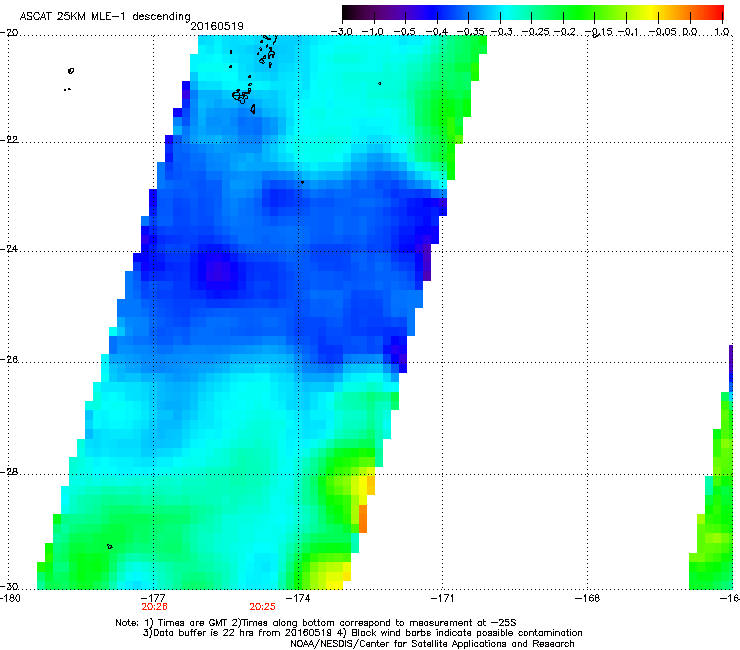Screen dimensions: 740x650
Task: Click the -28 latitude axis label
Action: point(9,472)
